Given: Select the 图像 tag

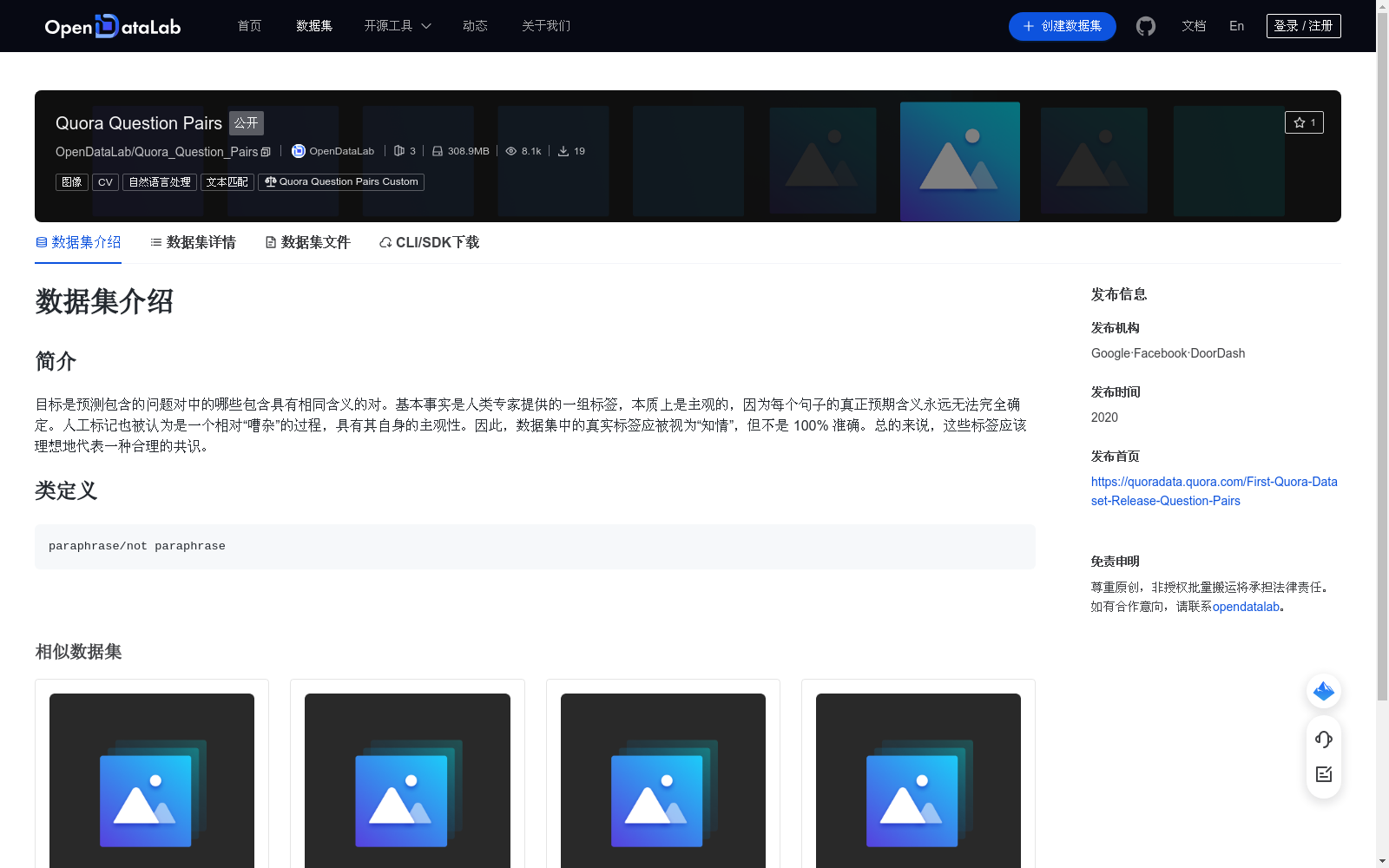Looking at the screenshot, I should click(72, 182).
